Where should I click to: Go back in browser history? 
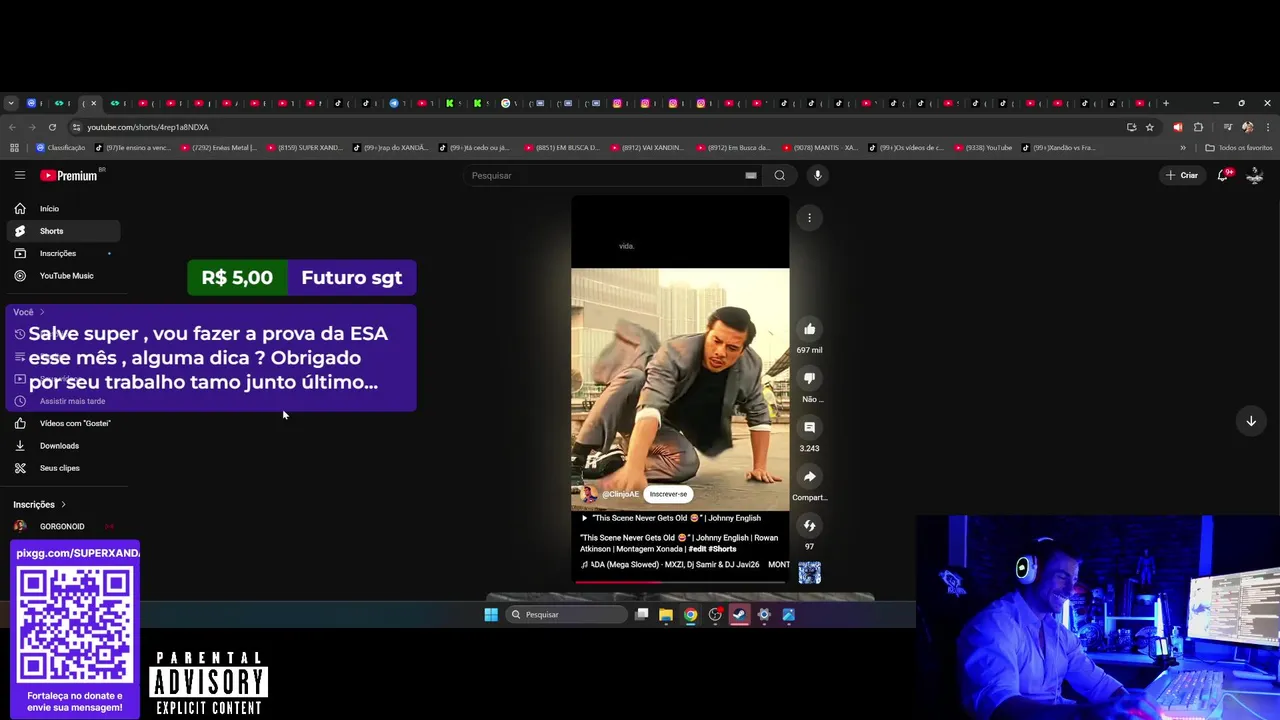(x=12, y=127)
